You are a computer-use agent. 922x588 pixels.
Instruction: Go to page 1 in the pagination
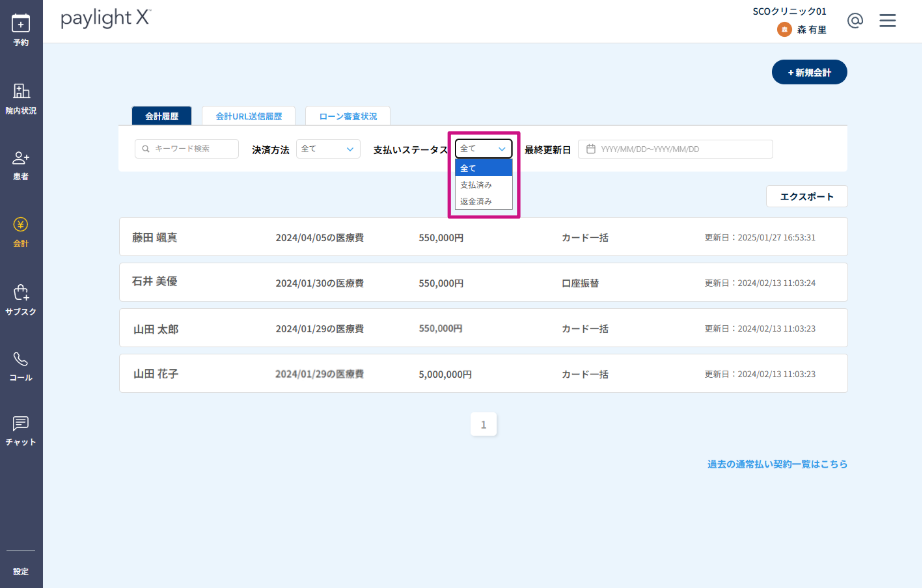point(483,425)
